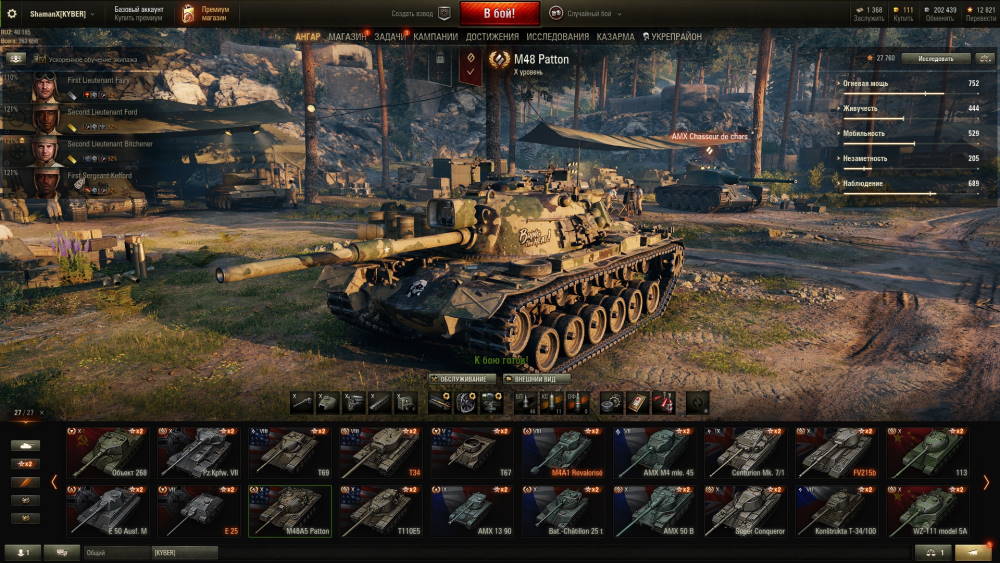This screenshot has height=563, width=1000.
Task: Open the Premium shop icon
Action: [x=188, y=13]
